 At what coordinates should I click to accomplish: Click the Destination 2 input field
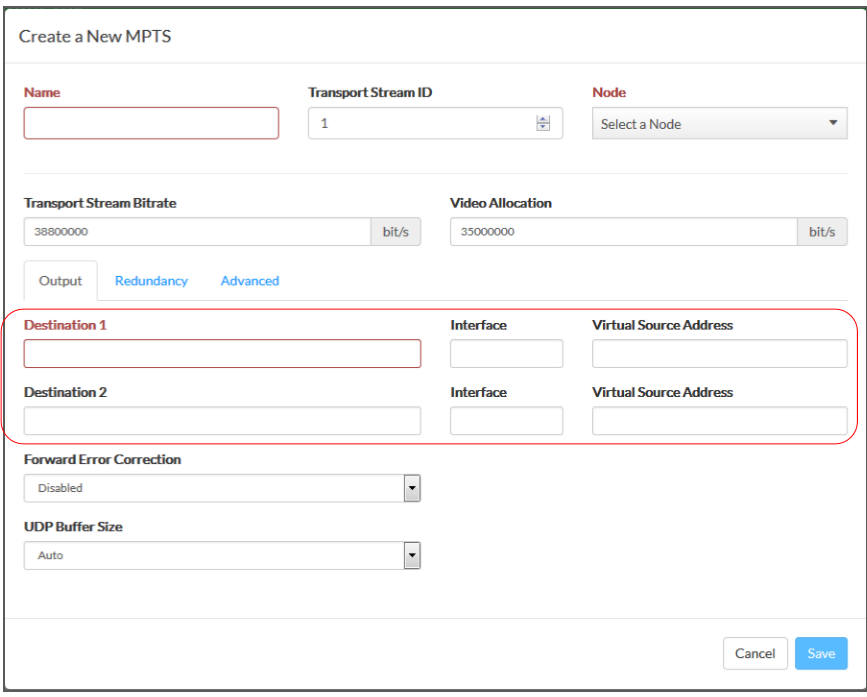click(222, 421)
